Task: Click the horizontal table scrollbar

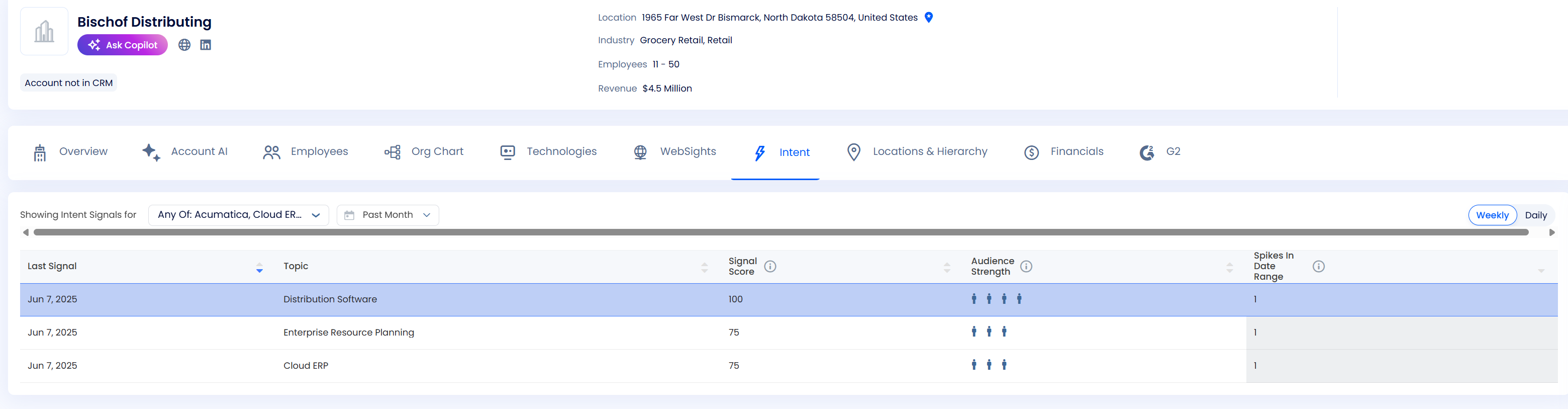Action: click(x=781, y=232)
